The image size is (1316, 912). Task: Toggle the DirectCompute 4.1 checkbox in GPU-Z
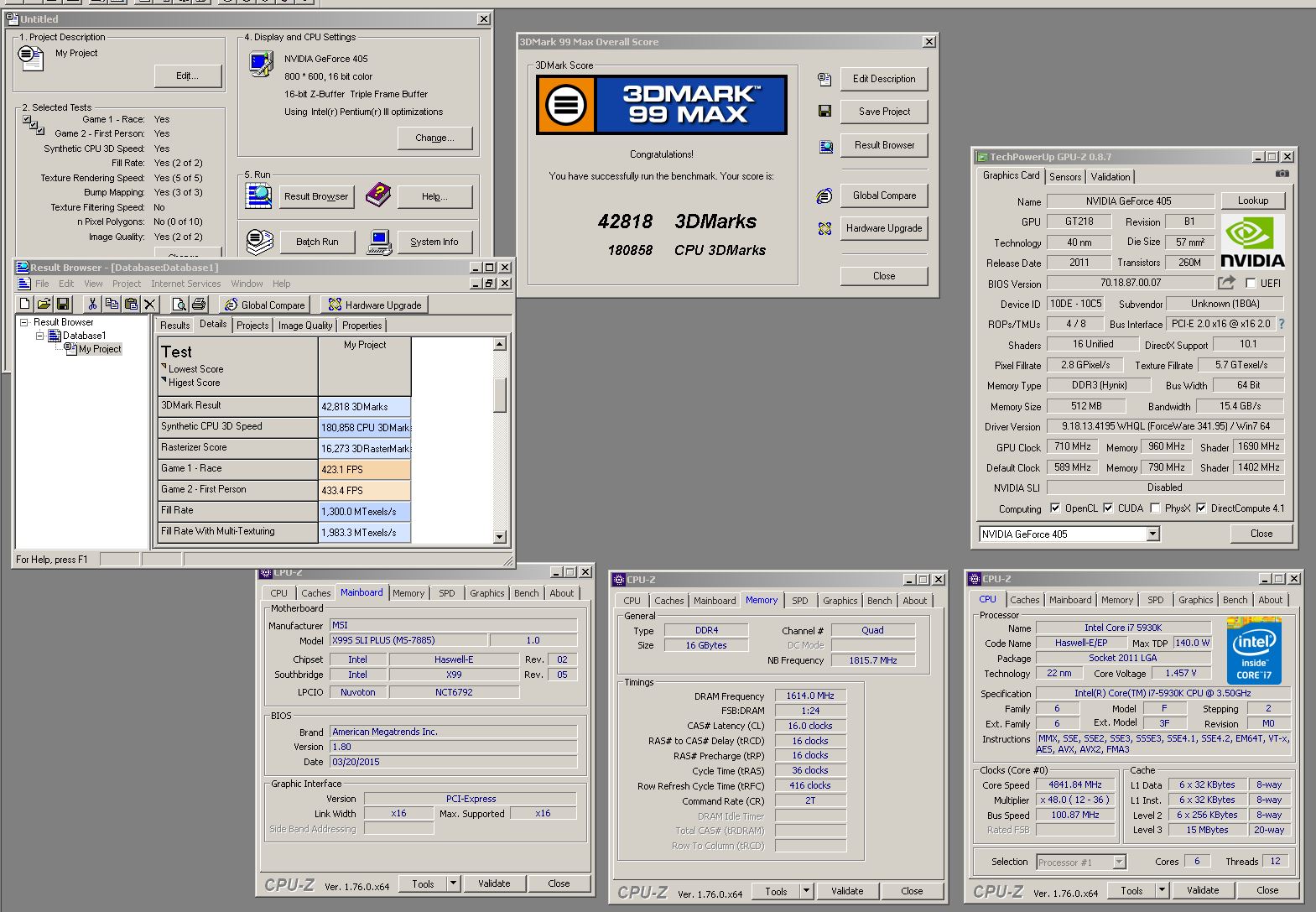pyautogui.click(x=1201, y=508)
